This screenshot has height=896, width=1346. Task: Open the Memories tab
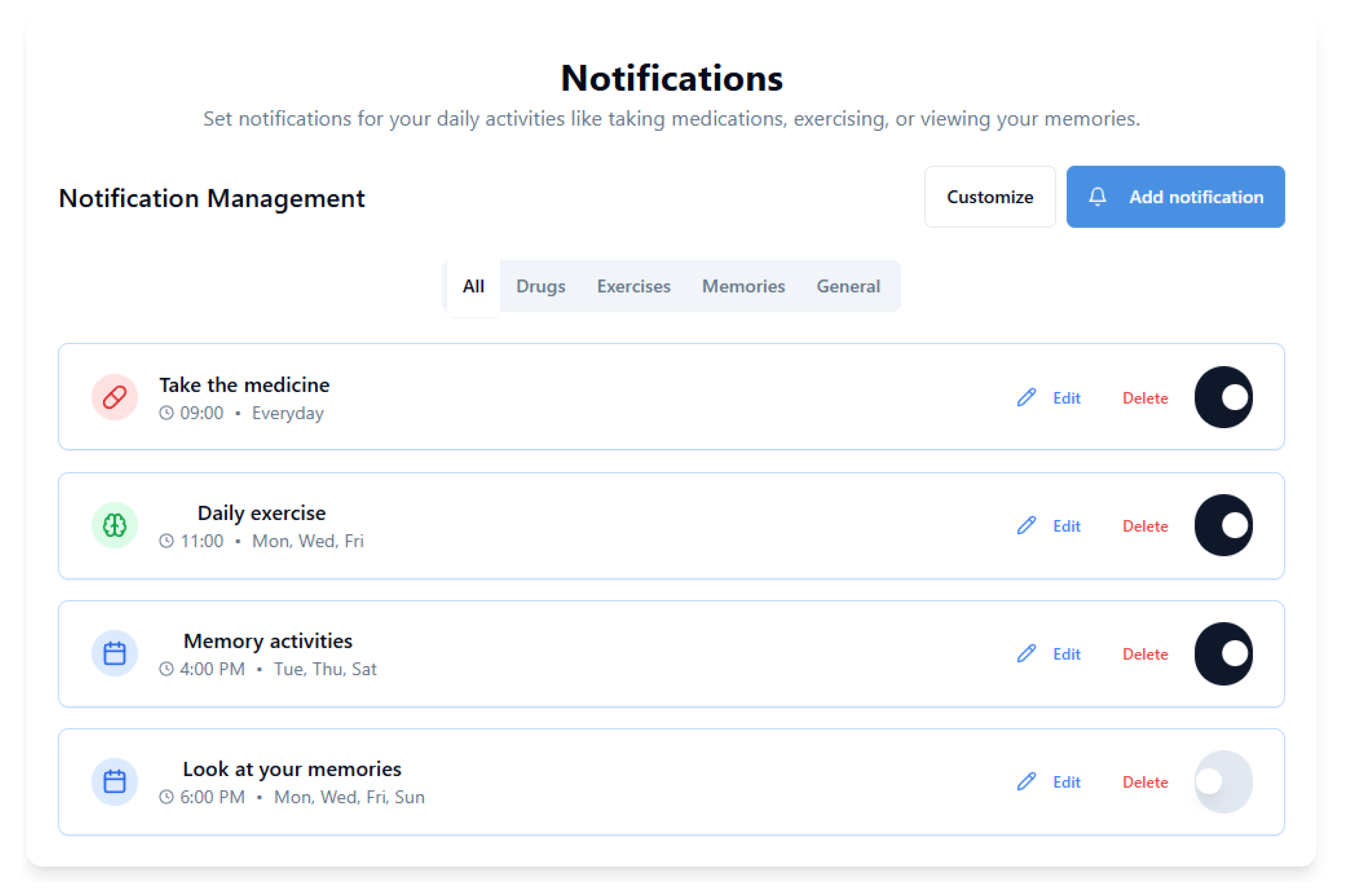[x=743, y=286]
